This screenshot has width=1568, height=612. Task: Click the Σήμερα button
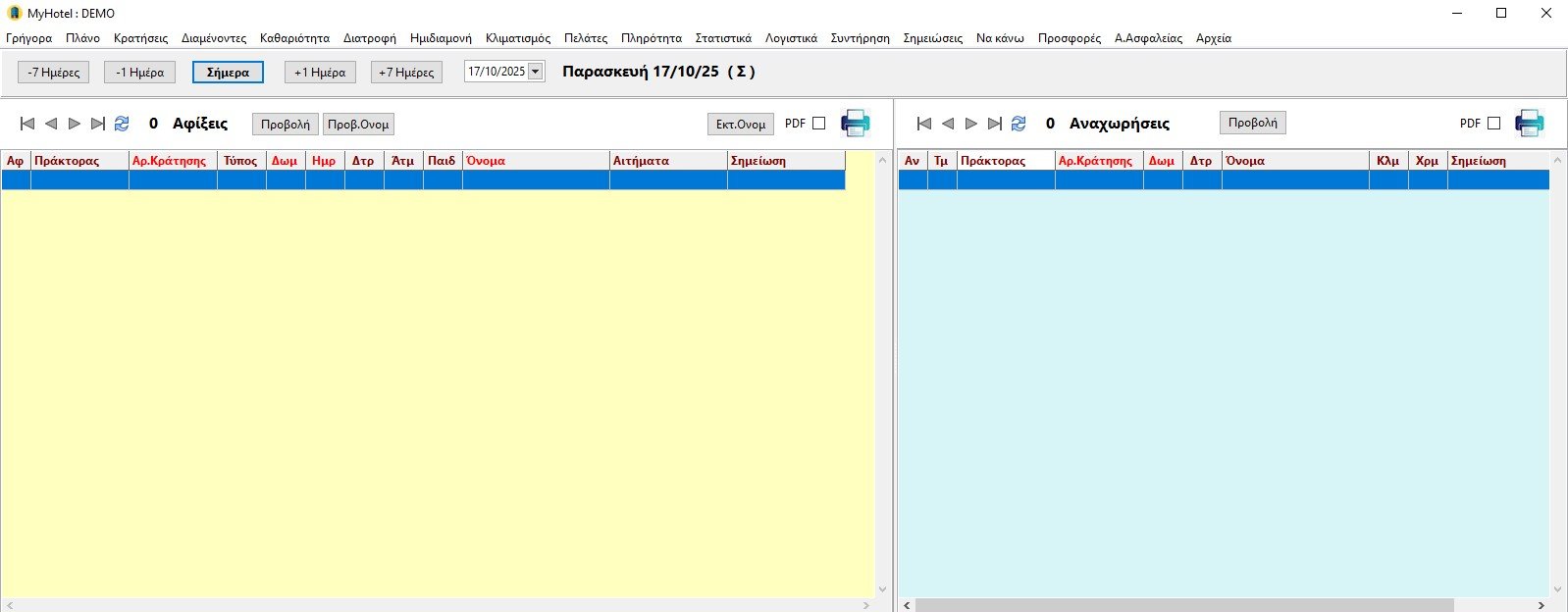point(228,73)
